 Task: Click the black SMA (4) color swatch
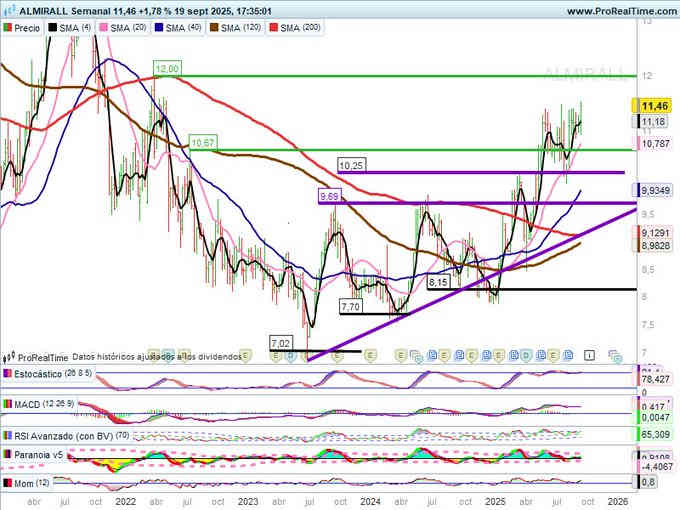click(52, 28)
